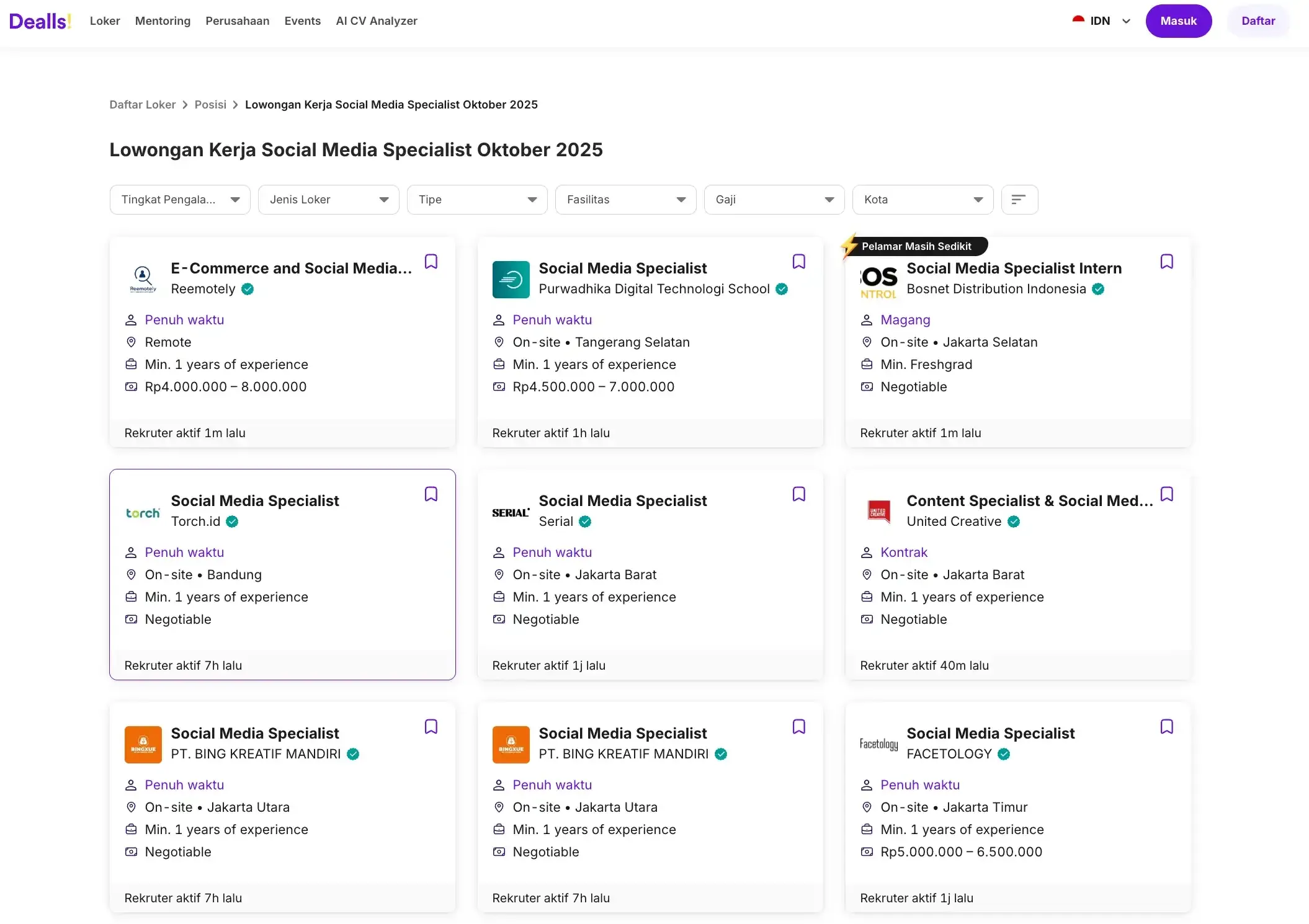Click the Daftar Loker breadcrumb link
Image resolution: width=1309 pixels, height=924 pixels.
[142, 105]
